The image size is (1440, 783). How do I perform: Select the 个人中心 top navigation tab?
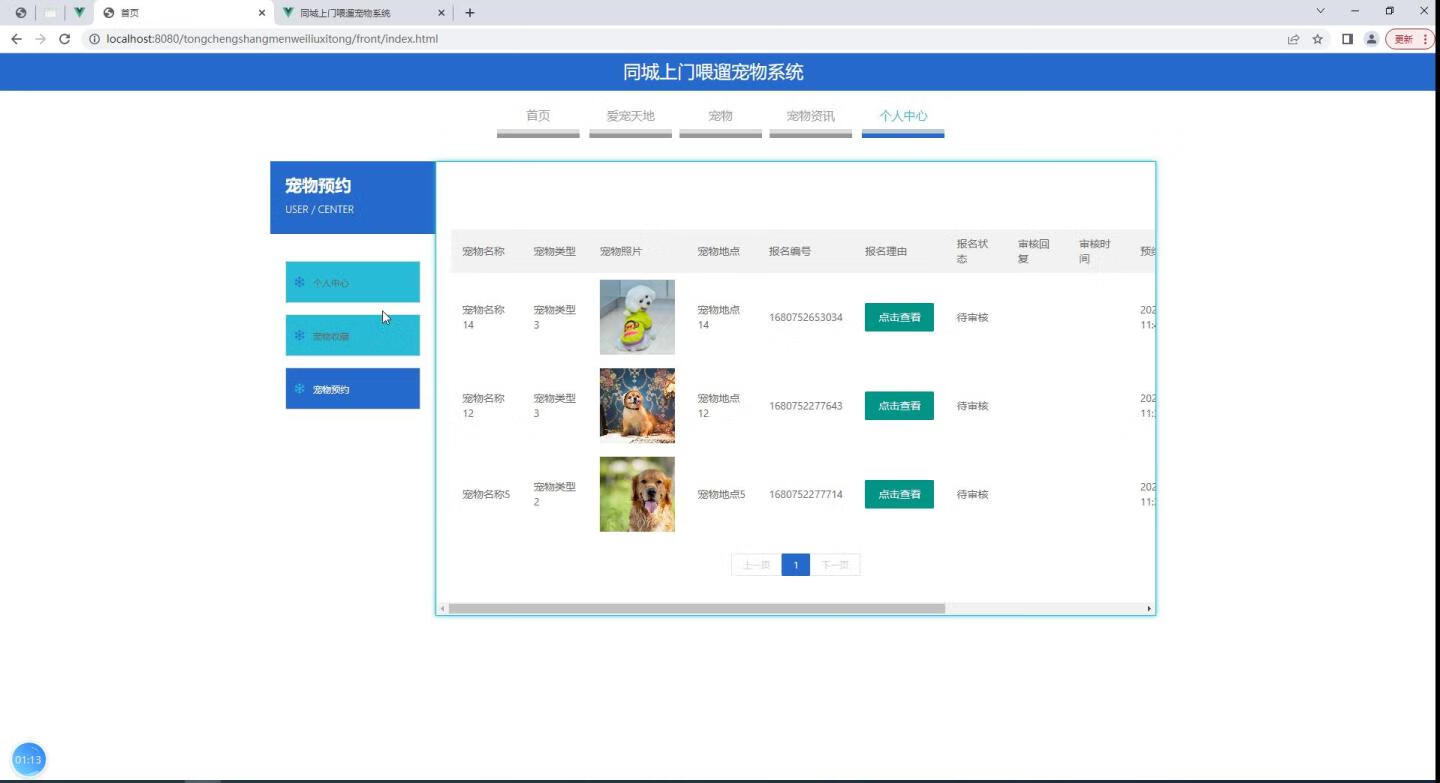(903, 116)
